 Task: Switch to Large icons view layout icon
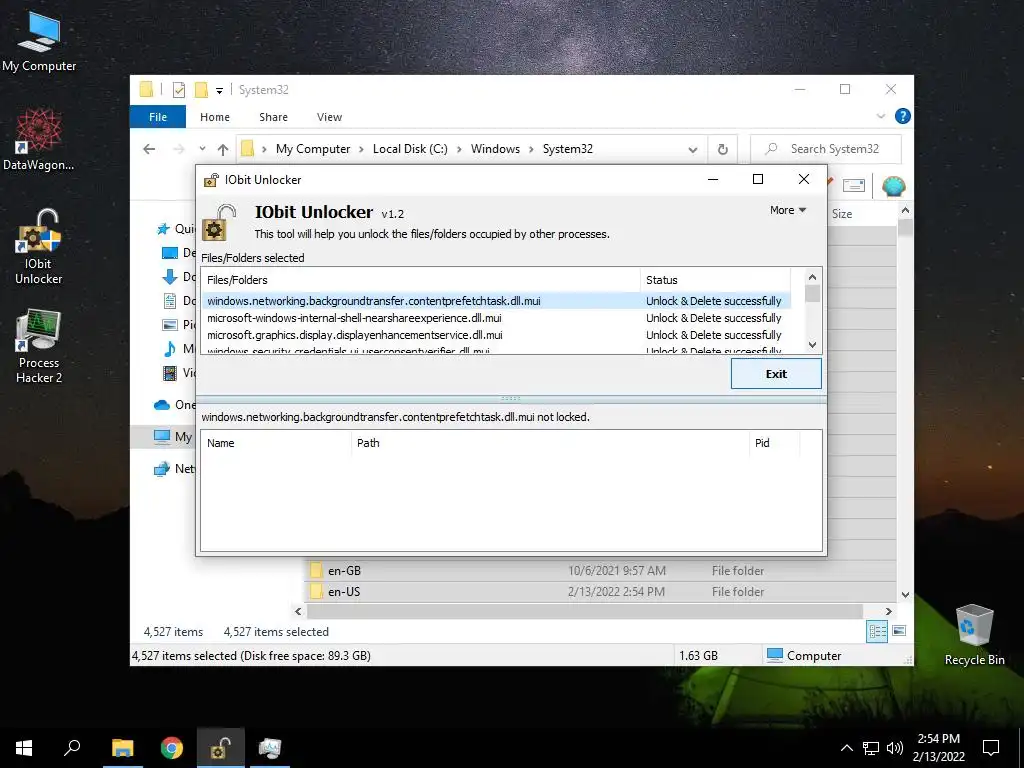click(899, 631)
